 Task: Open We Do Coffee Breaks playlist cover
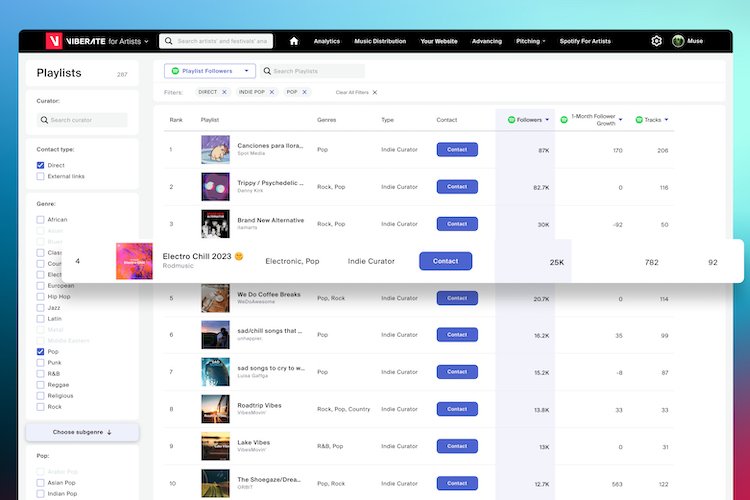tap(215, 298)
